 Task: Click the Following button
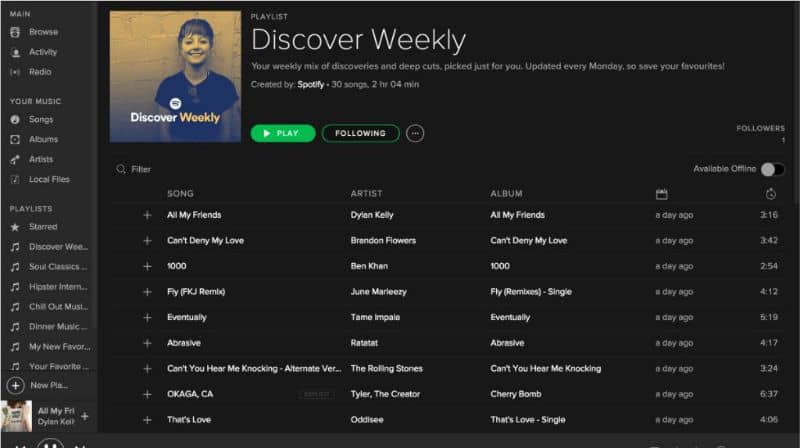[360, 133]
